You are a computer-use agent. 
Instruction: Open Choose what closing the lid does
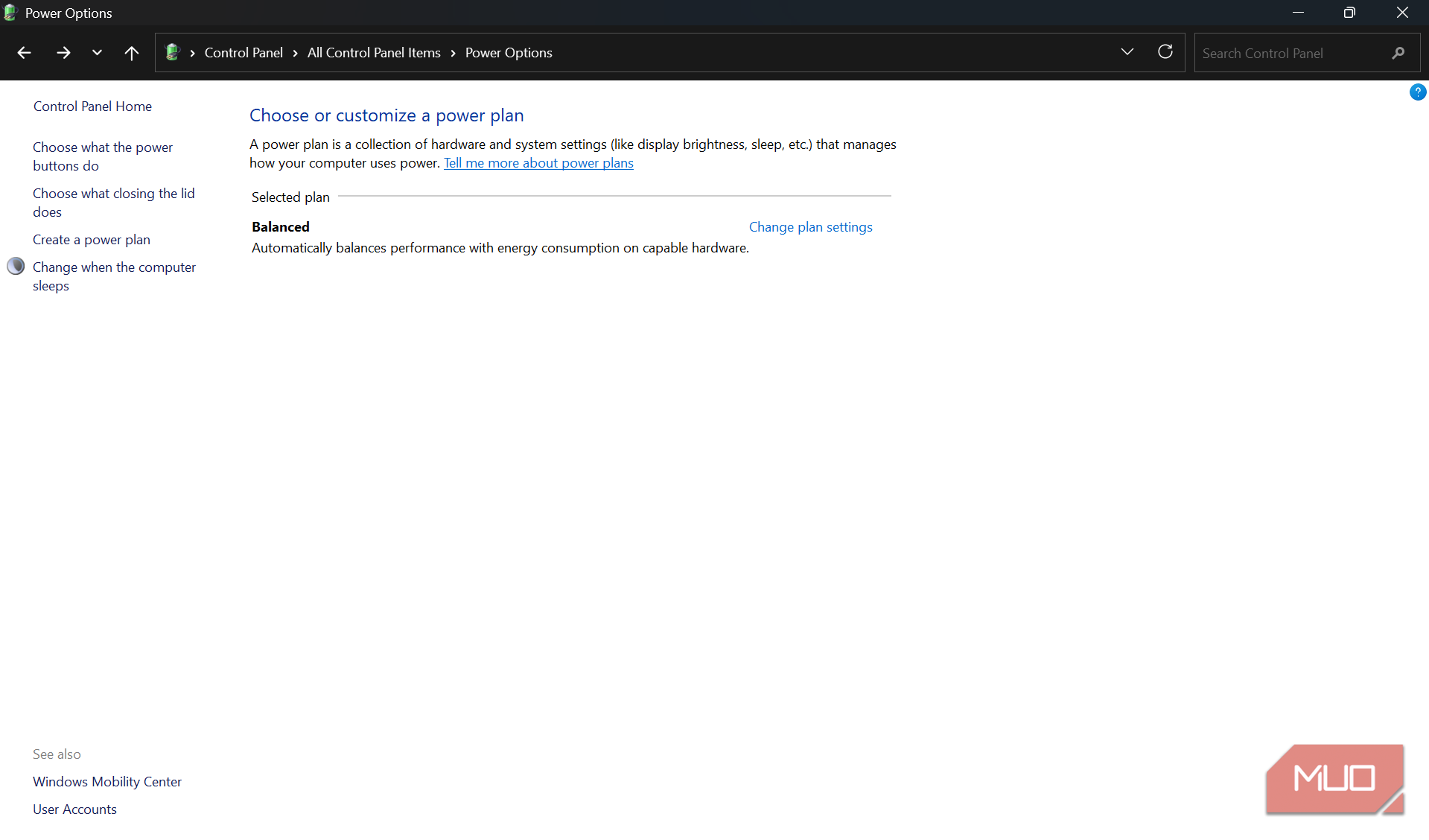[x=113, y=203]
